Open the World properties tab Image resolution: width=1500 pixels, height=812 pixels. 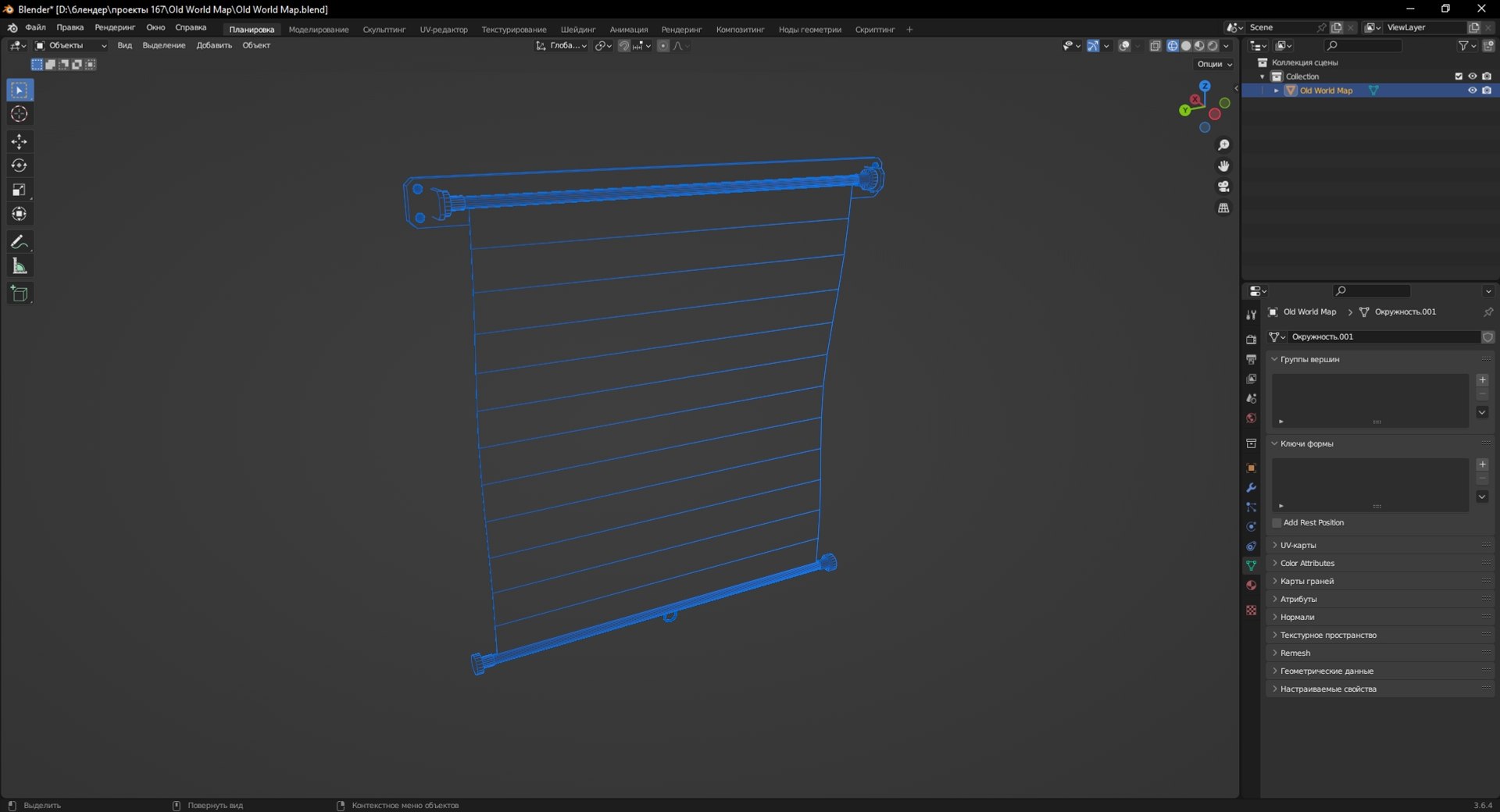coord(1251,418)
